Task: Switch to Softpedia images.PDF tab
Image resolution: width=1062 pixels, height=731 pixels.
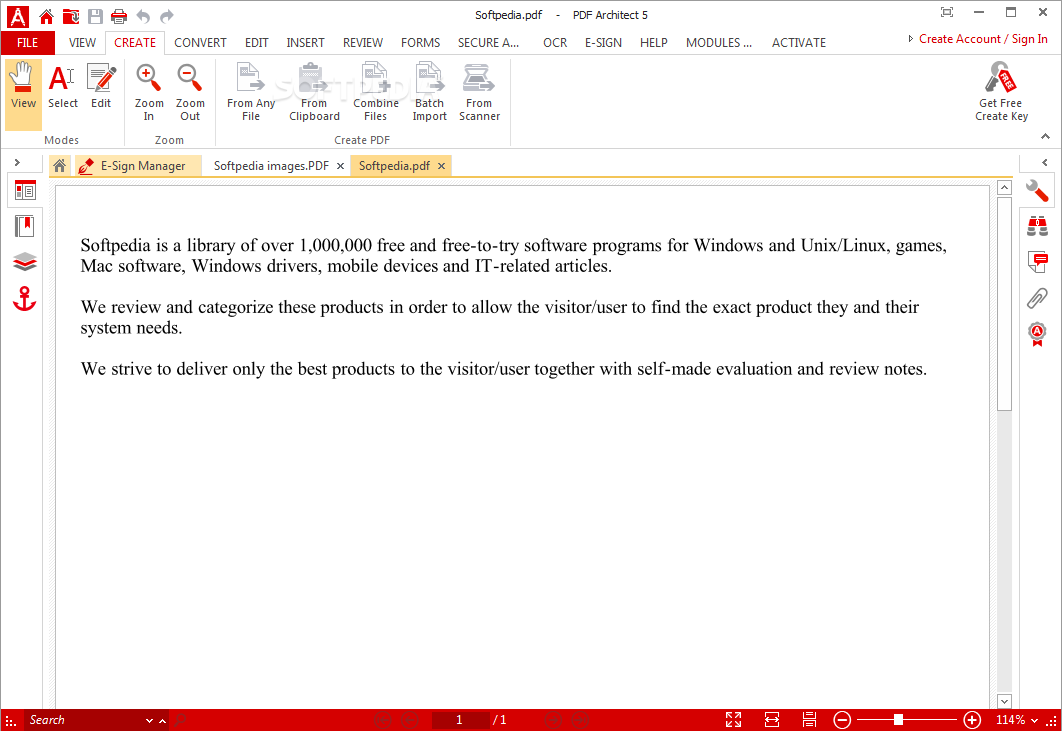Action: (x=271, y=166)
